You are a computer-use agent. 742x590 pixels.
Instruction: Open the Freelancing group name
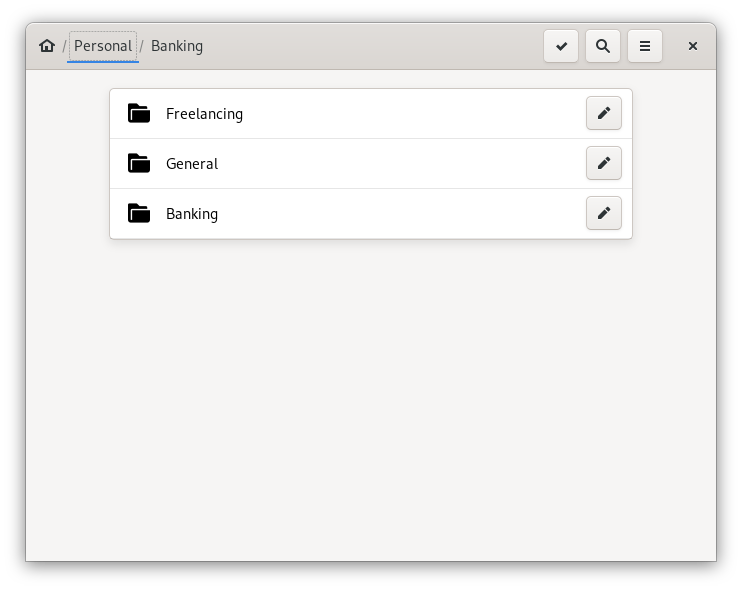204,114
